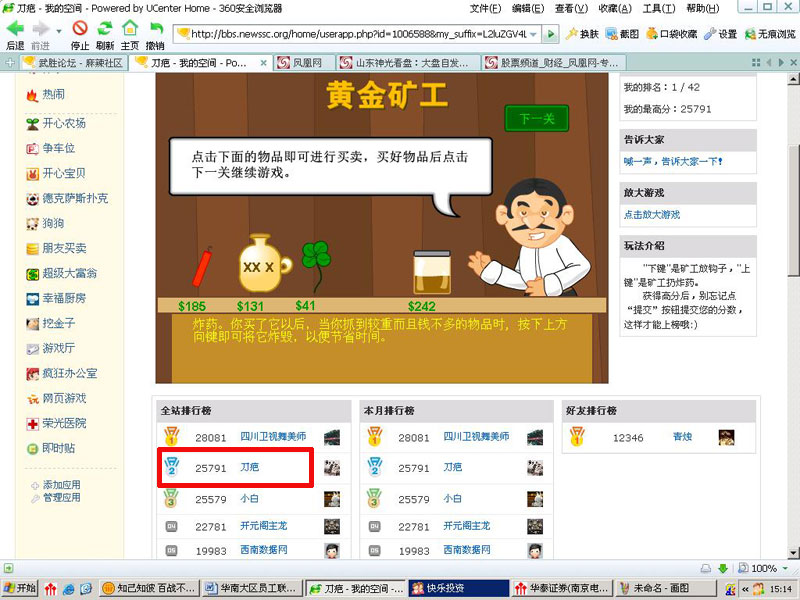Switch to the 武胜论坛 - 麻辣社区 tab
Image resolution: width=800 pixels, height=600 pixels.
(73, 63)
